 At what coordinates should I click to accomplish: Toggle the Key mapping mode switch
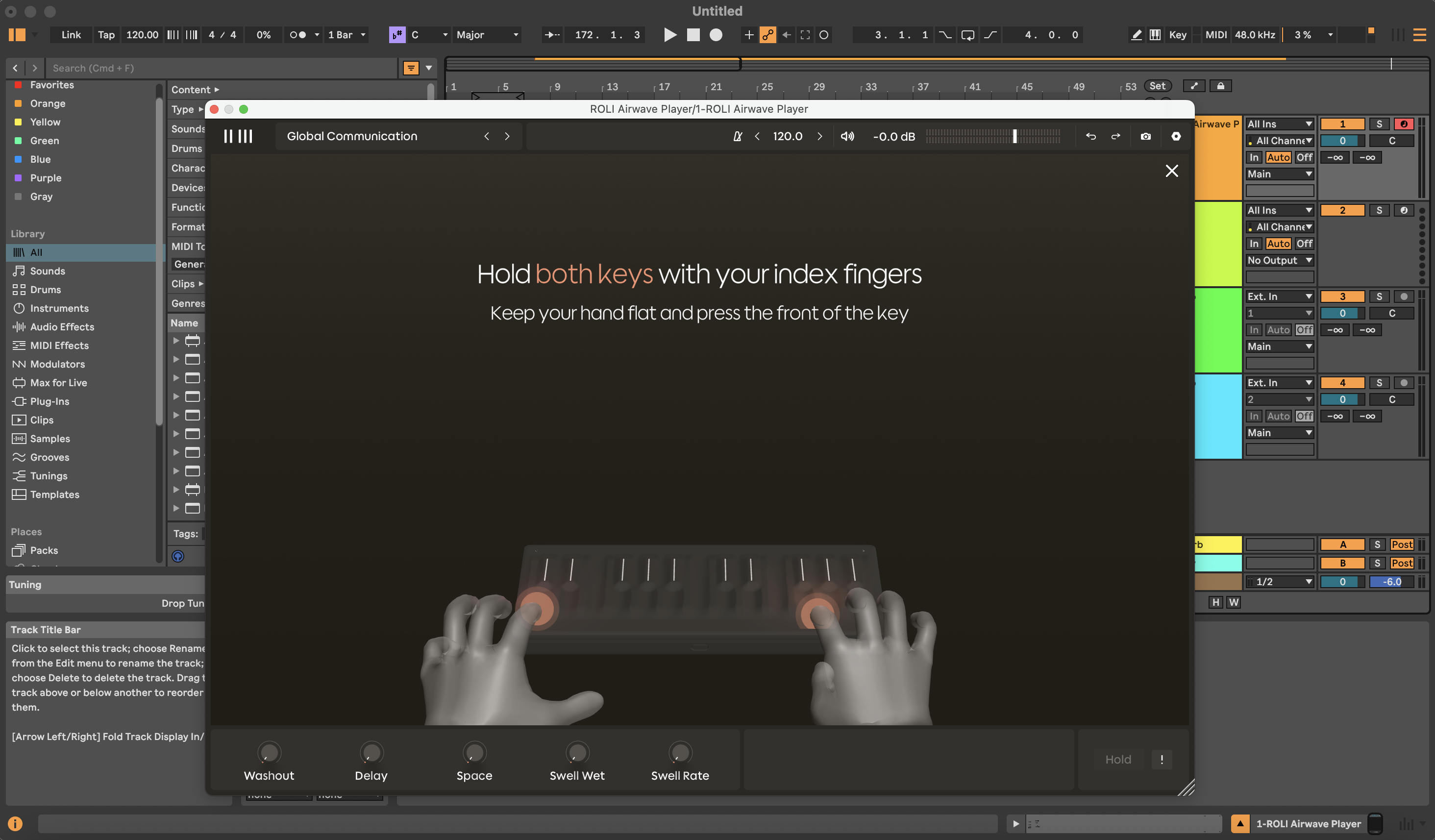coord(1177,35)
